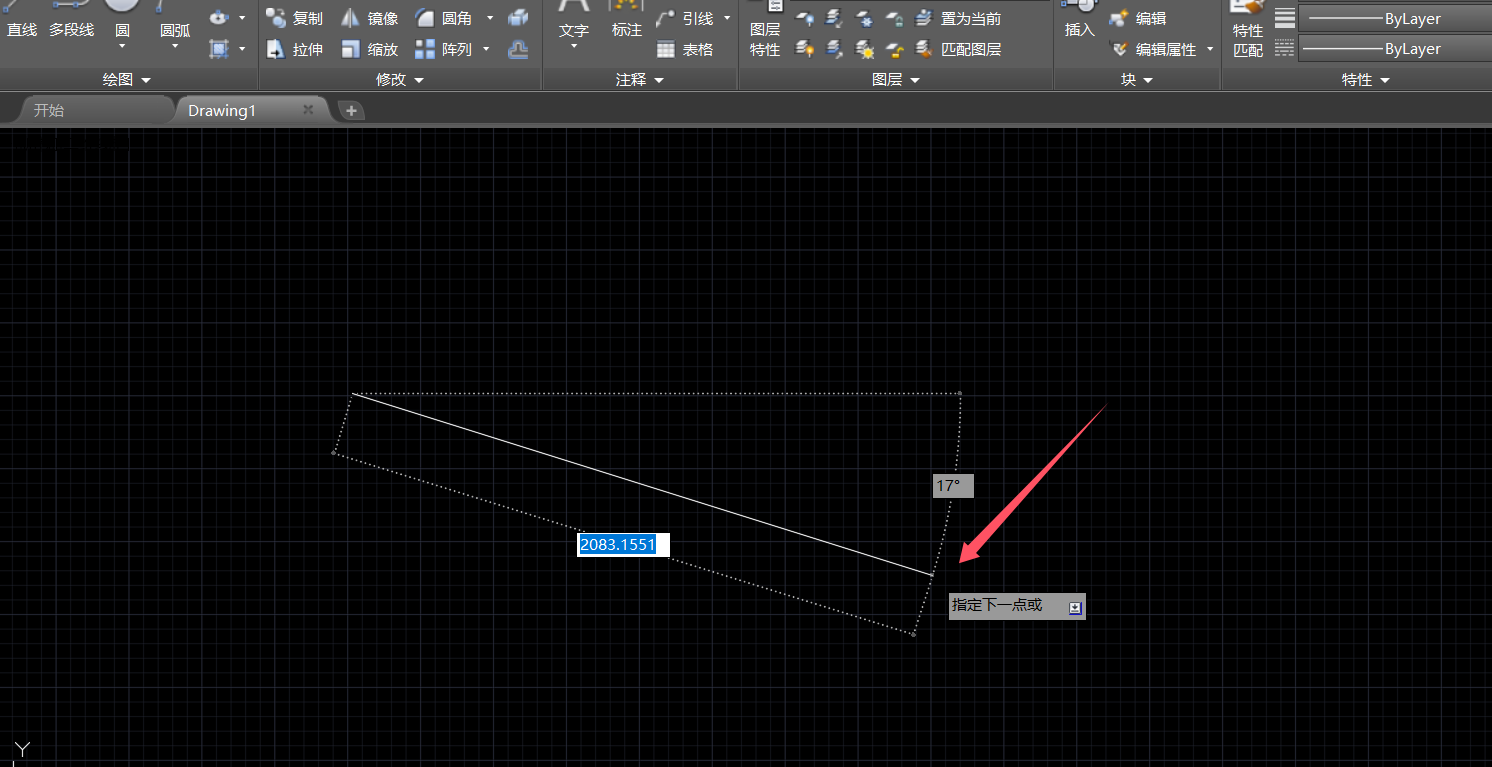The width and height of the screenshot is (1492, 767).
Task: Open the 圆弧 (Arc) dropdown arrow
Action: pos(175,46)
